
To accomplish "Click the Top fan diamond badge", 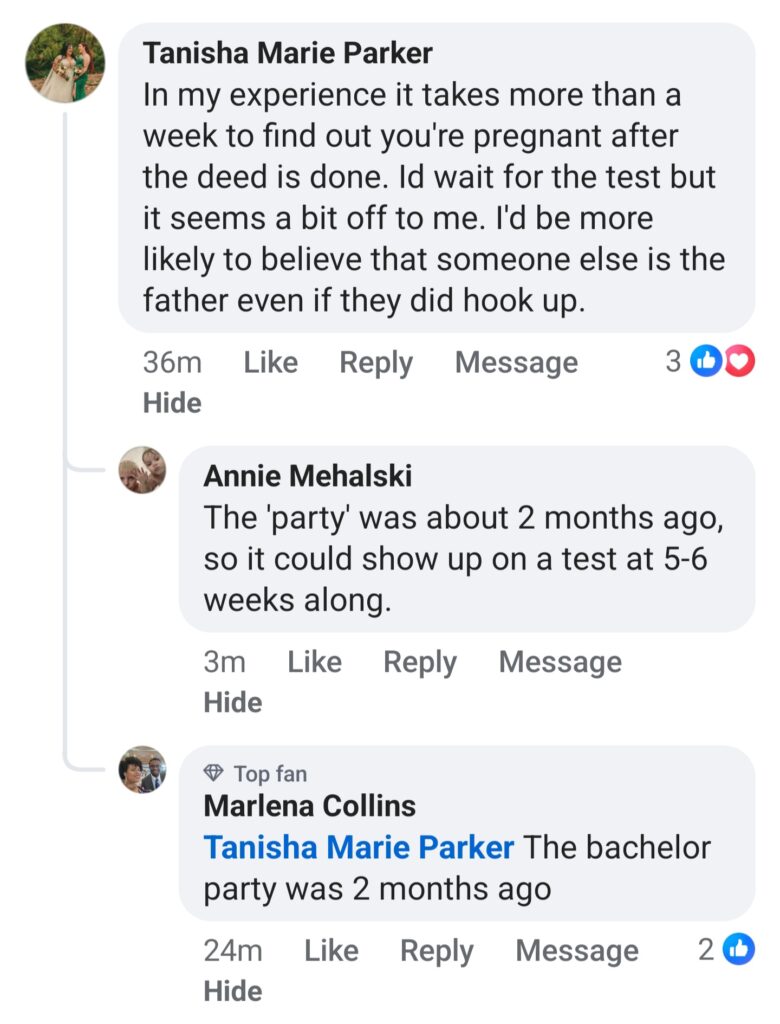I will pos(213,774).
